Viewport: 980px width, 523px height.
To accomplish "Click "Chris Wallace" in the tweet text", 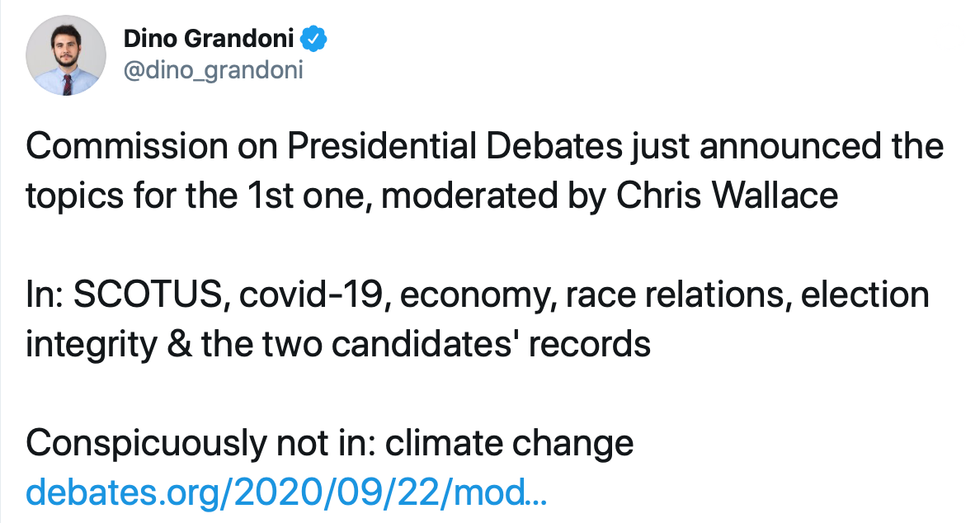I will point(727,195).
